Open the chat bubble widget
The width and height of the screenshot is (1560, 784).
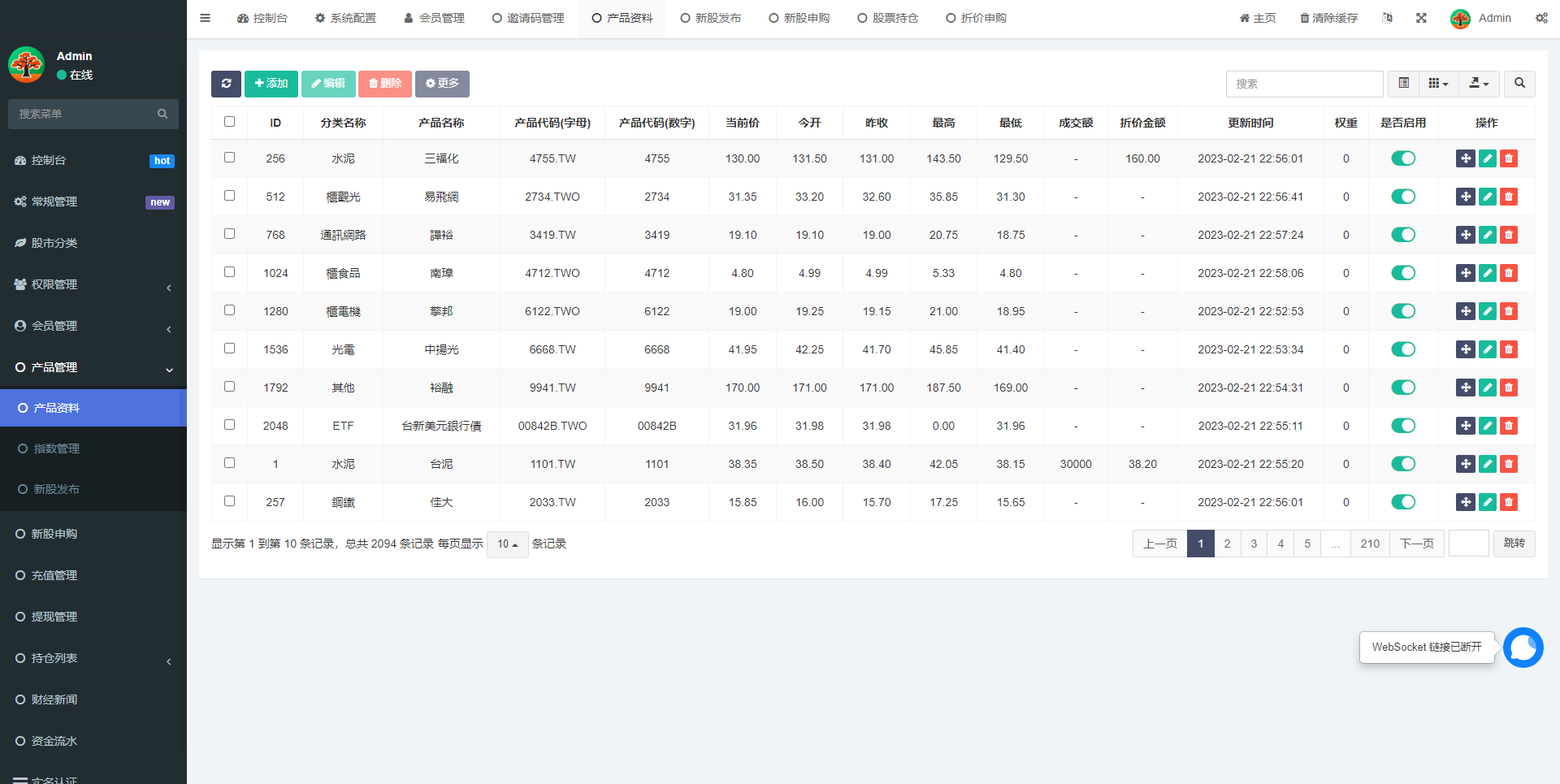tap(1523, 648)
